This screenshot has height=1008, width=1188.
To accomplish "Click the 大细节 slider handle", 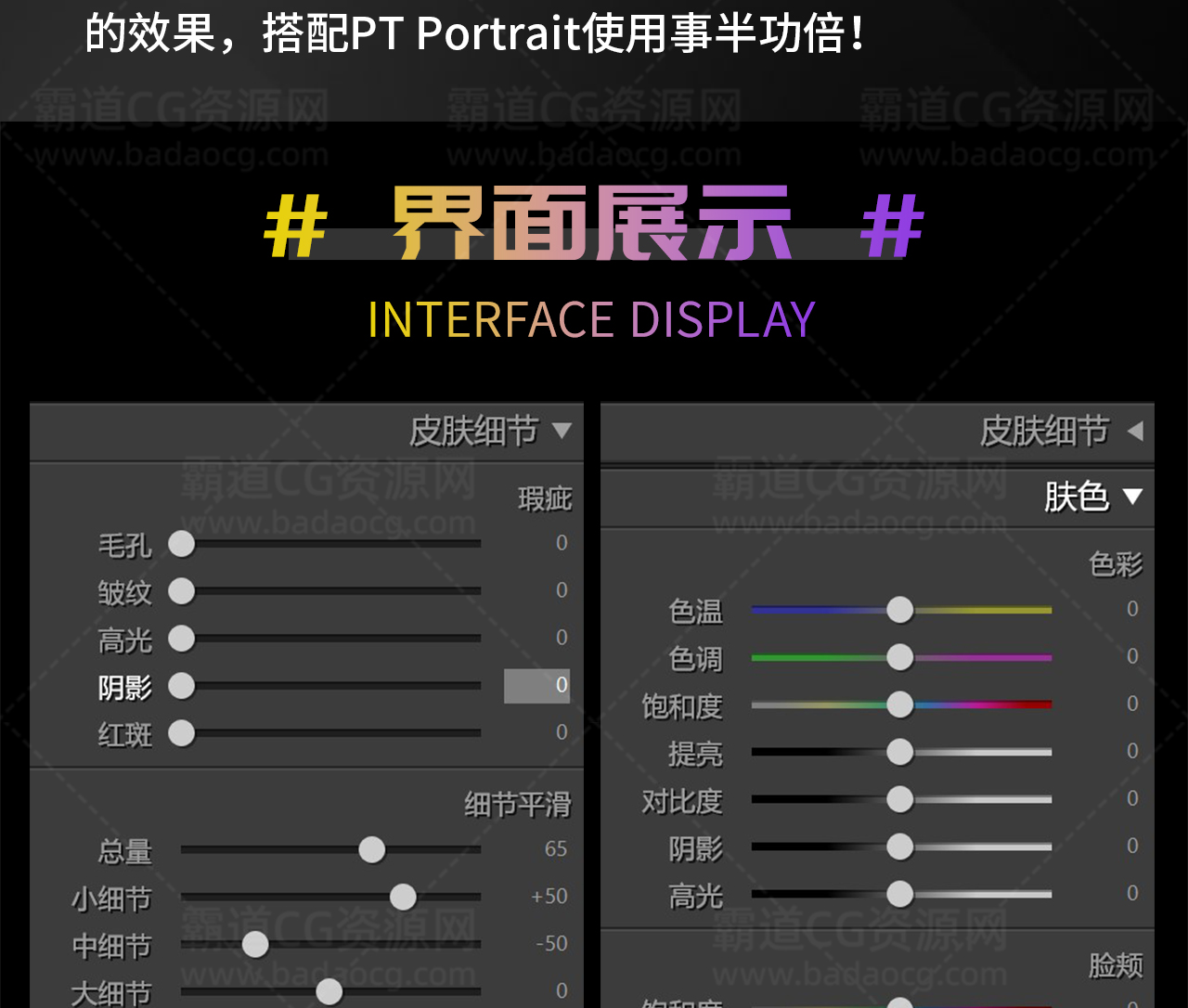I will click(x=329, y=991).
